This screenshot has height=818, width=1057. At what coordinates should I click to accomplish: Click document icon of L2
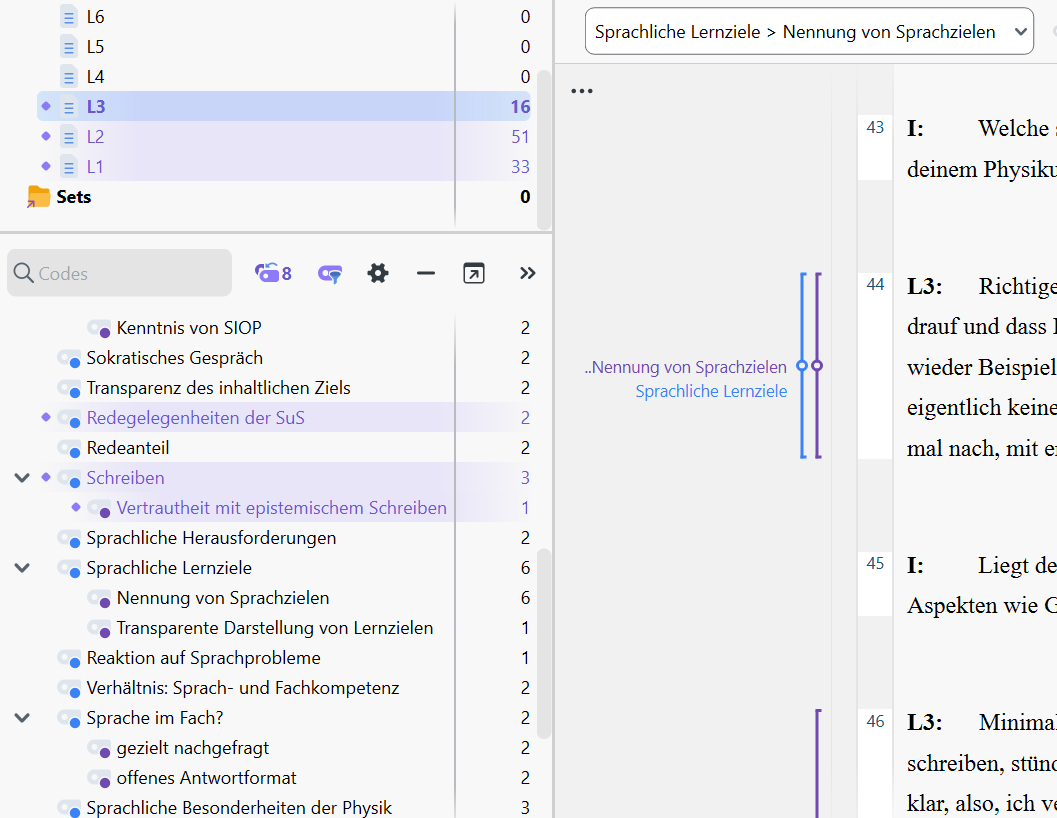(x=69, y=137)
